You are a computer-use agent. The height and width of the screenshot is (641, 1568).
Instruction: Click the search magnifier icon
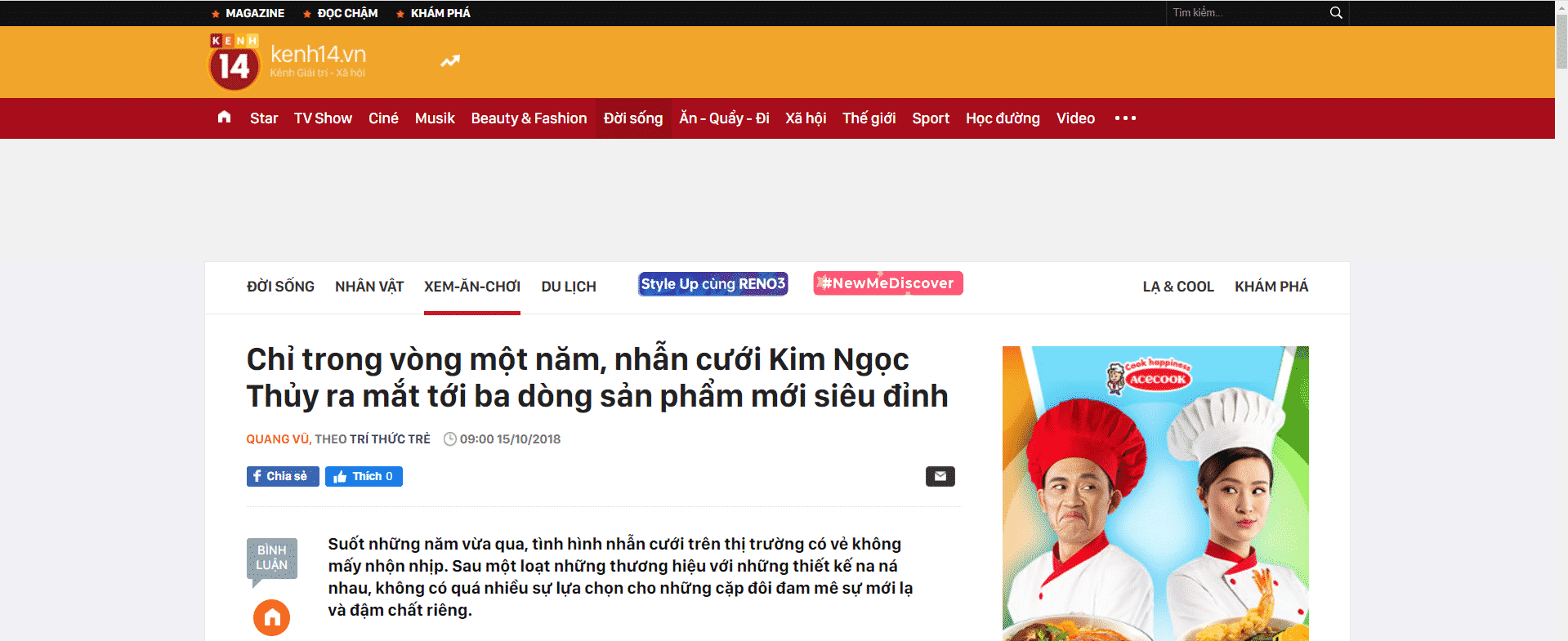pos(1336,13)
